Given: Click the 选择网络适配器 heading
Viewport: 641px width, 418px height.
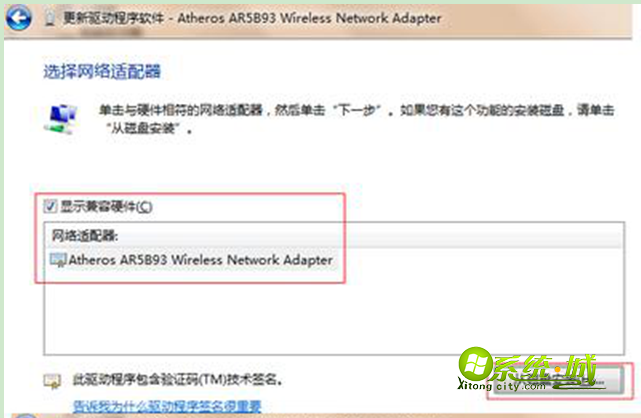Looking at the screenshot, I should coord(102,72).
